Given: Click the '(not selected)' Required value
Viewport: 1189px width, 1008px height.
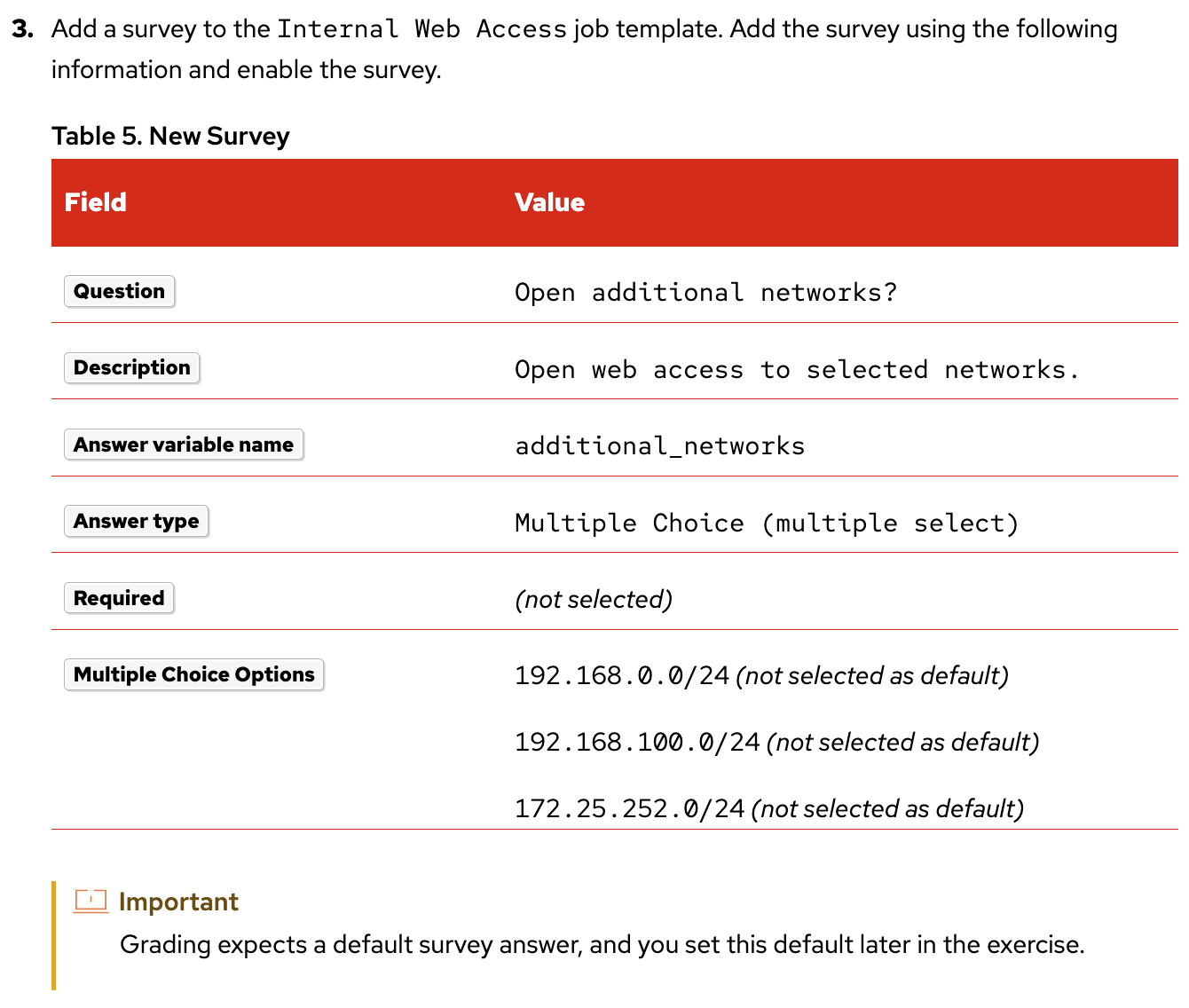Looking at the screenshot, I should (x=594, y=600).
